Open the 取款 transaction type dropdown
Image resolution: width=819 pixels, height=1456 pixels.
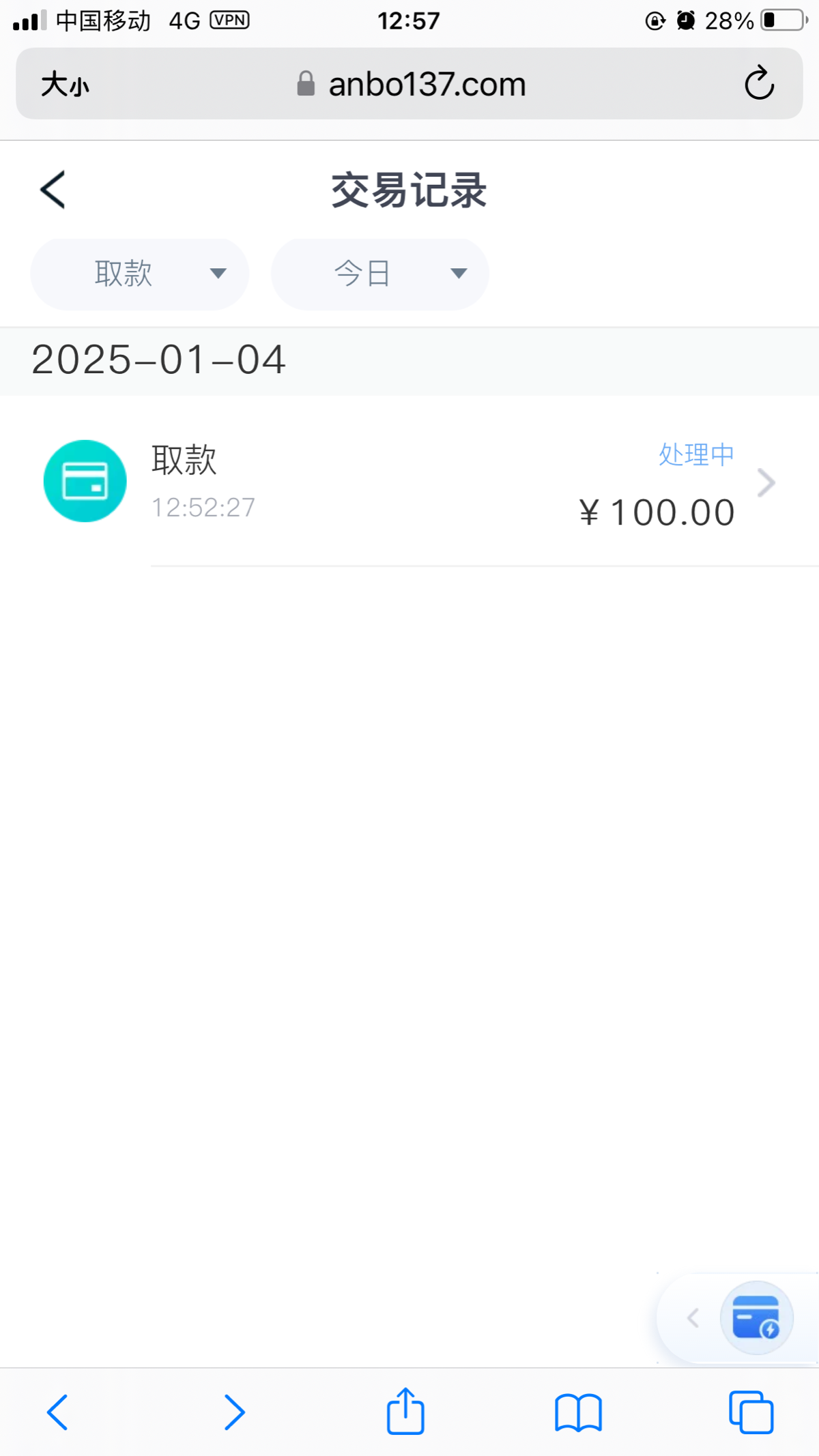139,274
